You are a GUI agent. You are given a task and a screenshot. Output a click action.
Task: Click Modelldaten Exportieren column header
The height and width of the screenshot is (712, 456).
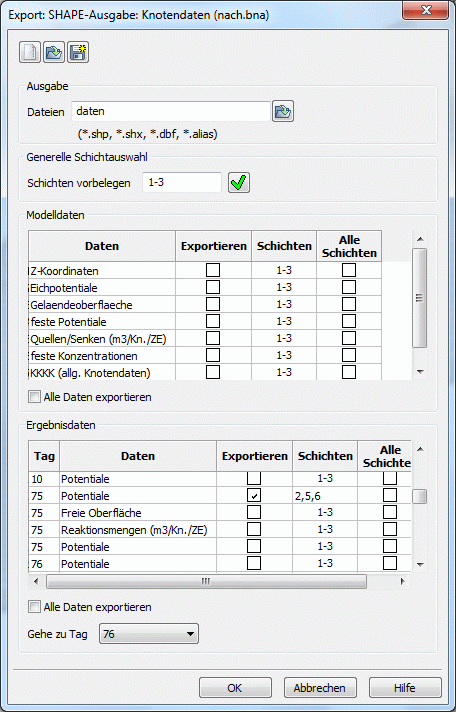[x=213, y=246]
